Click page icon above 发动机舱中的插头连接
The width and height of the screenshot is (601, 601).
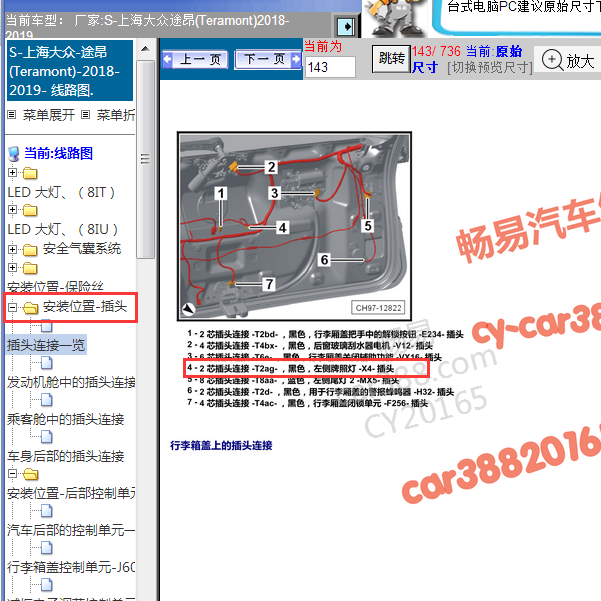(46, 363)
